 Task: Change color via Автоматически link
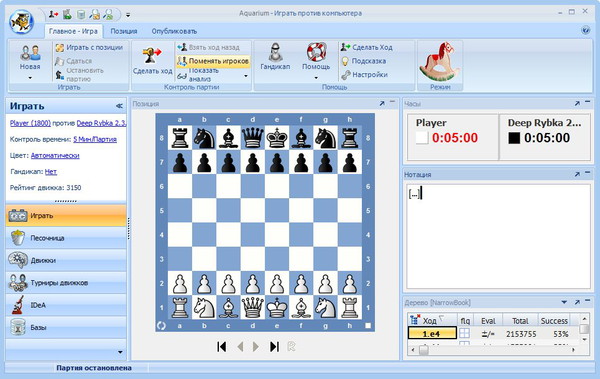click(x=55, y=155)
